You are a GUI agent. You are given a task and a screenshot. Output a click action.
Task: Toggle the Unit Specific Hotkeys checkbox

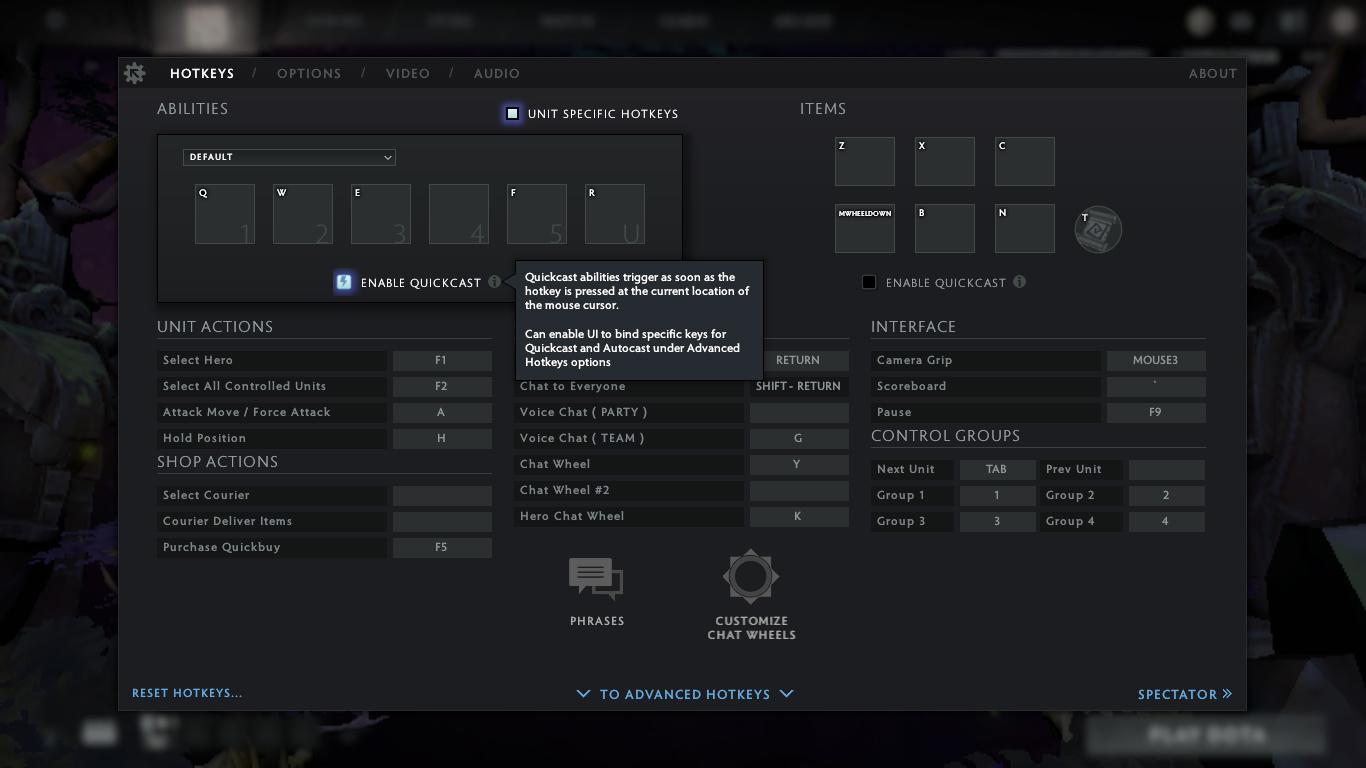(x=512, y=114)
